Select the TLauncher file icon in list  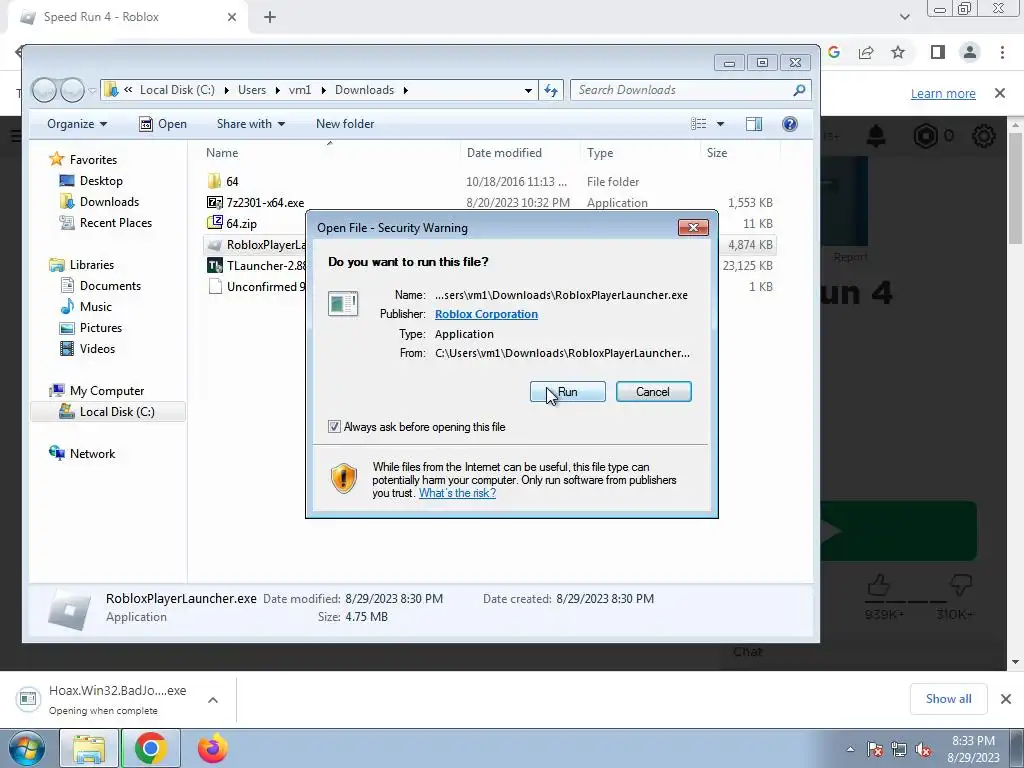click(x=214, y=266)
